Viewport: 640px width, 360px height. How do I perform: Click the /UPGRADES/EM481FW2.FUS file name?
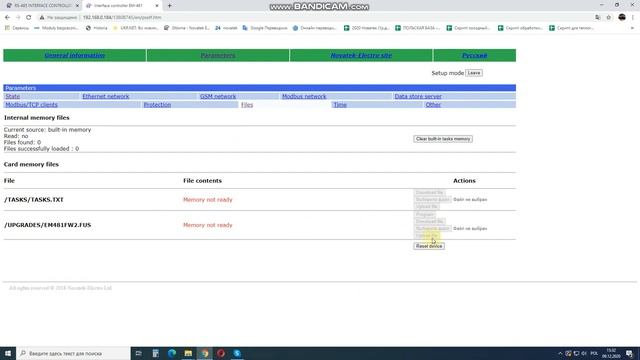(48, 225)
